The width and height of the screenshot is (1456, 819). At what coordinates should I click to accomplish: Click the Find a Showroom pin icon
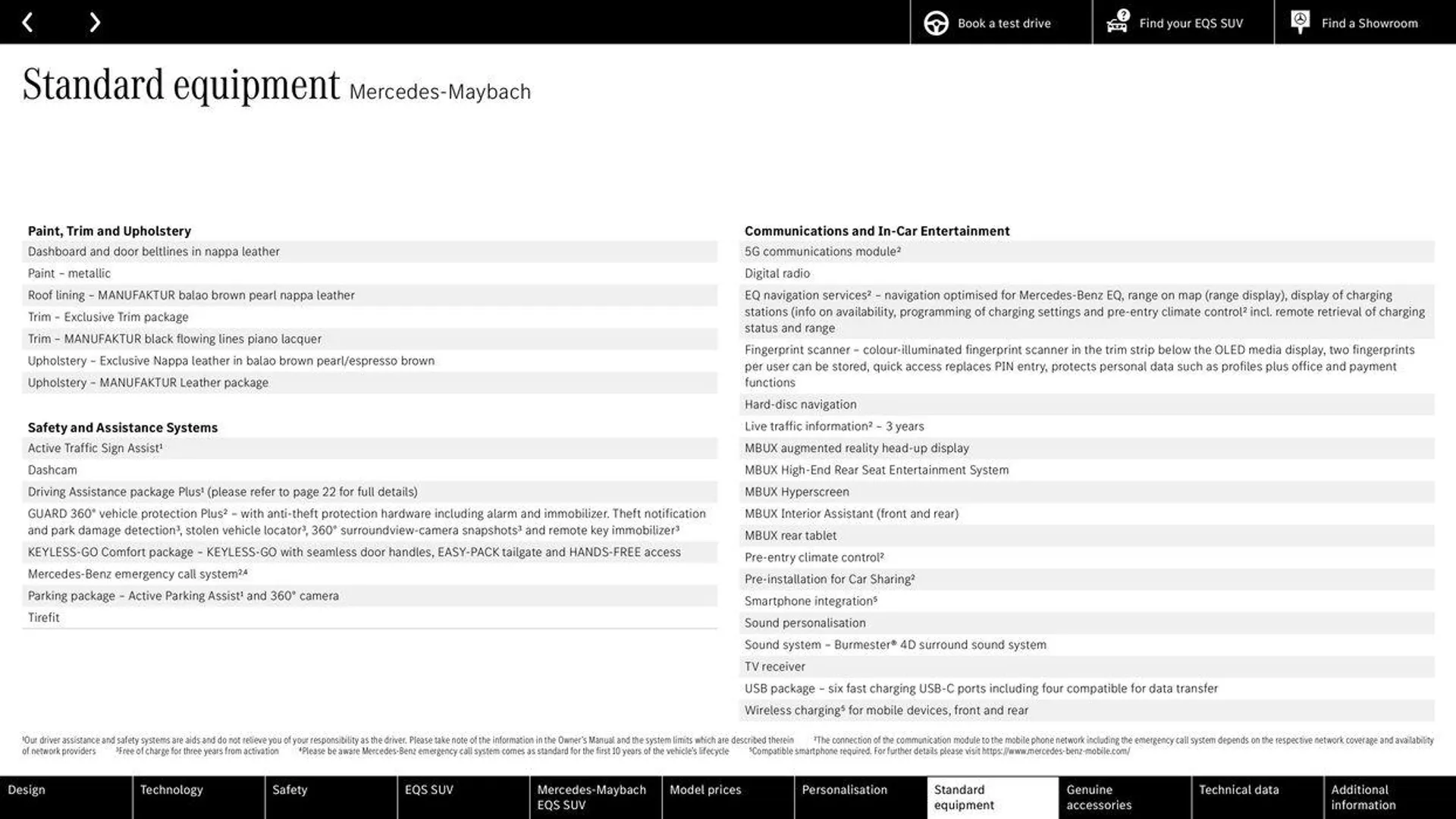[1300, 22]
